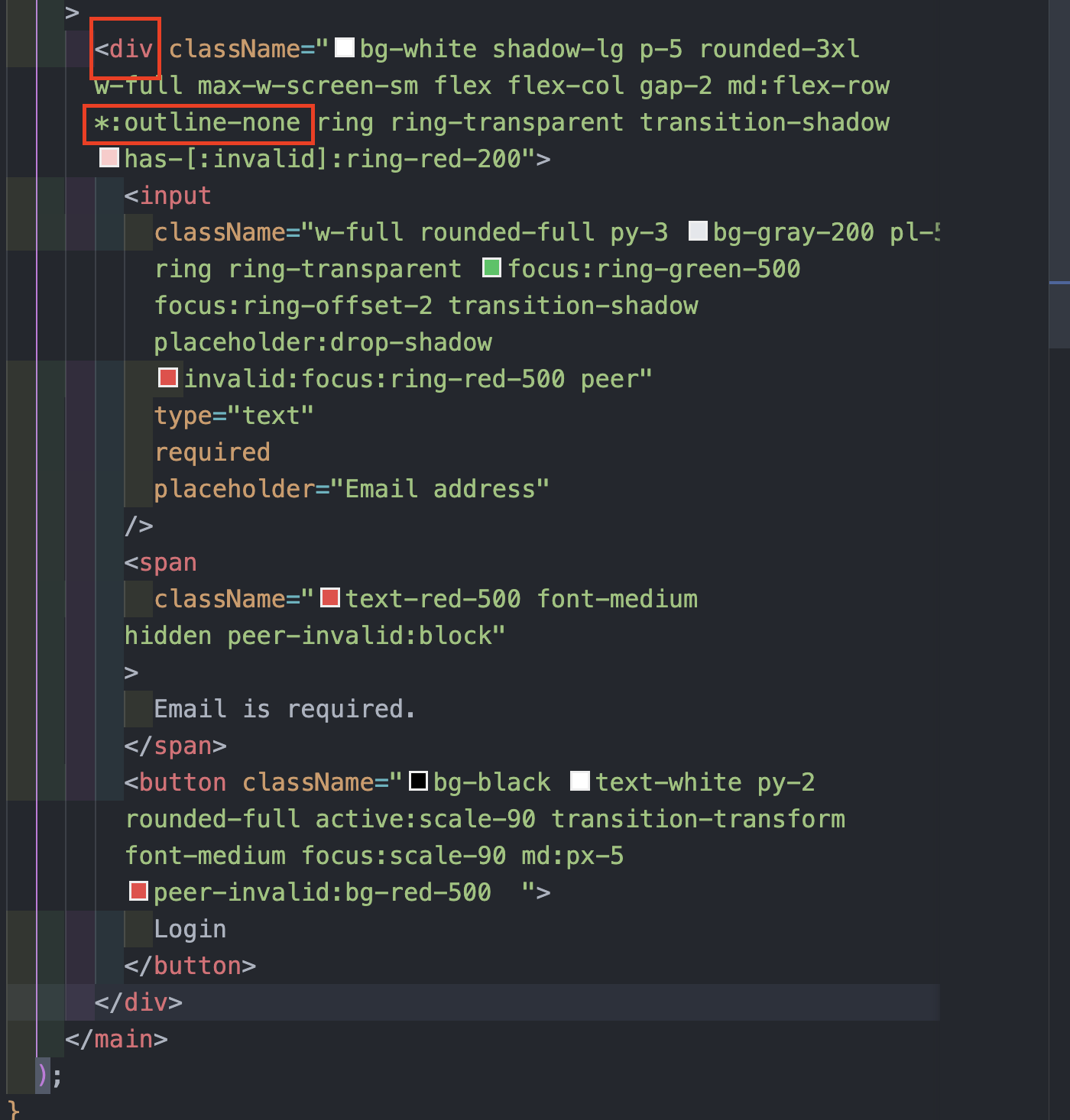Click the type="text" attribute
The width and height of the screenshot is (1070, 1120).
tap(234, 416)
